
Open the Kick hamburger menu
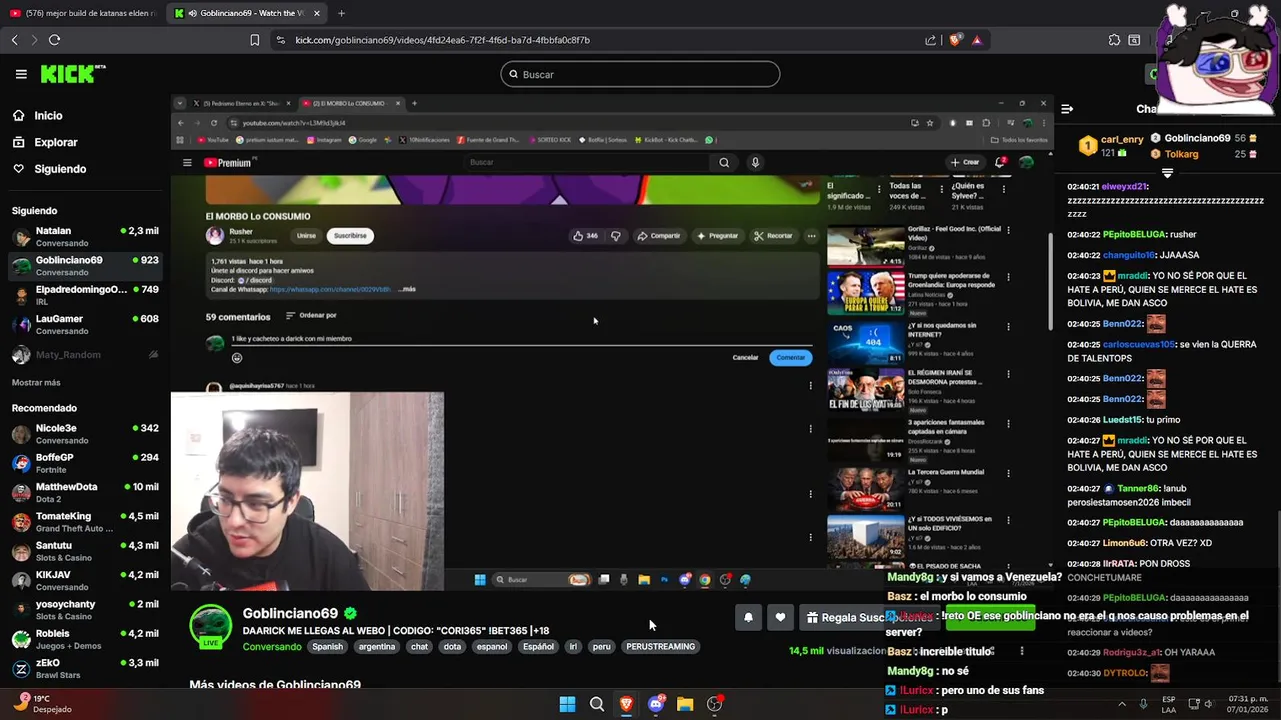pyautogui.click(x=21, y=74)
